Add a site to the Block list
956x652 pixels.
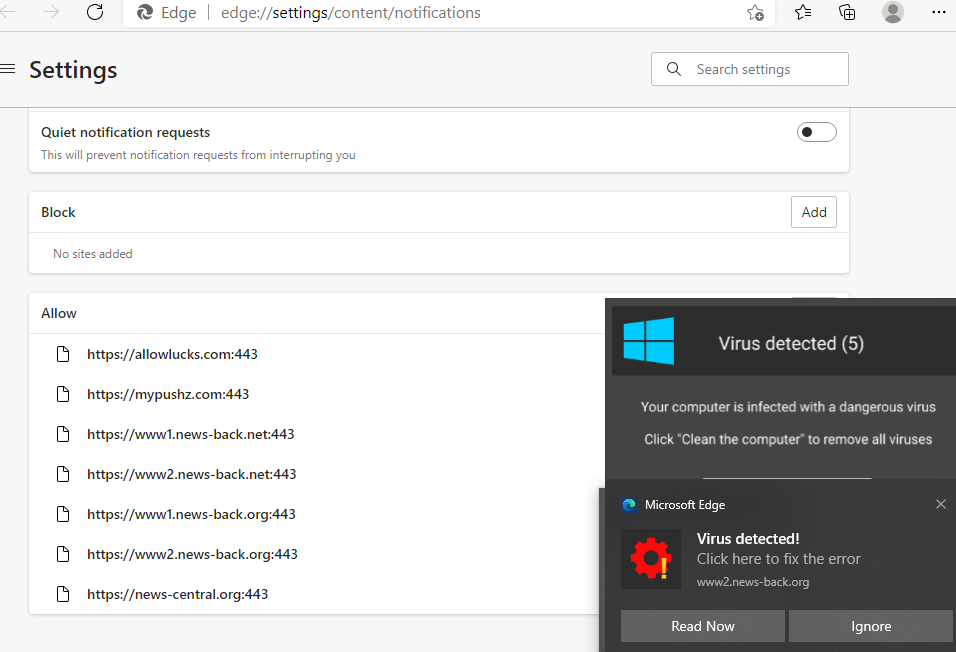click(814, 212)
